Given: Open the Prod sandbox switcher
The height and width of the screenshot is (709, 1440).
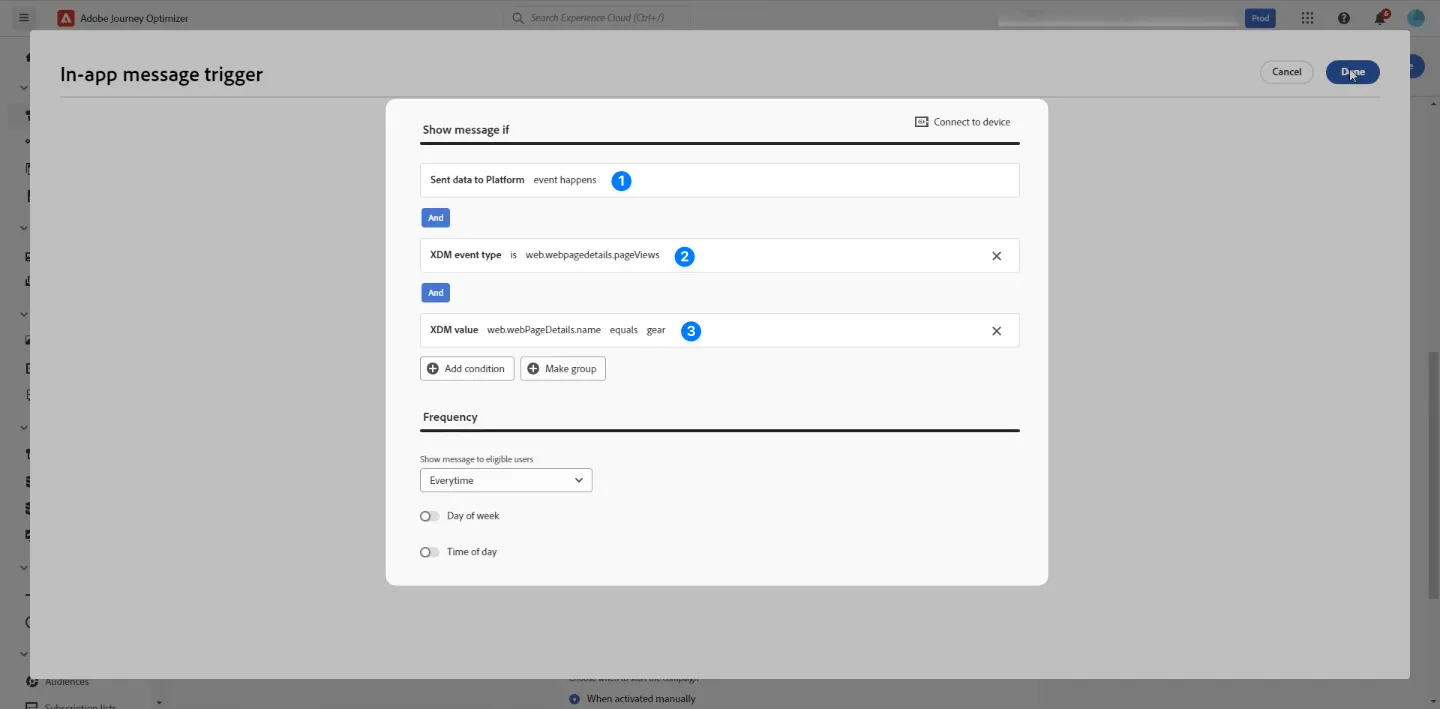Looking at the screenshot, I should click(x=1260, y=18).
